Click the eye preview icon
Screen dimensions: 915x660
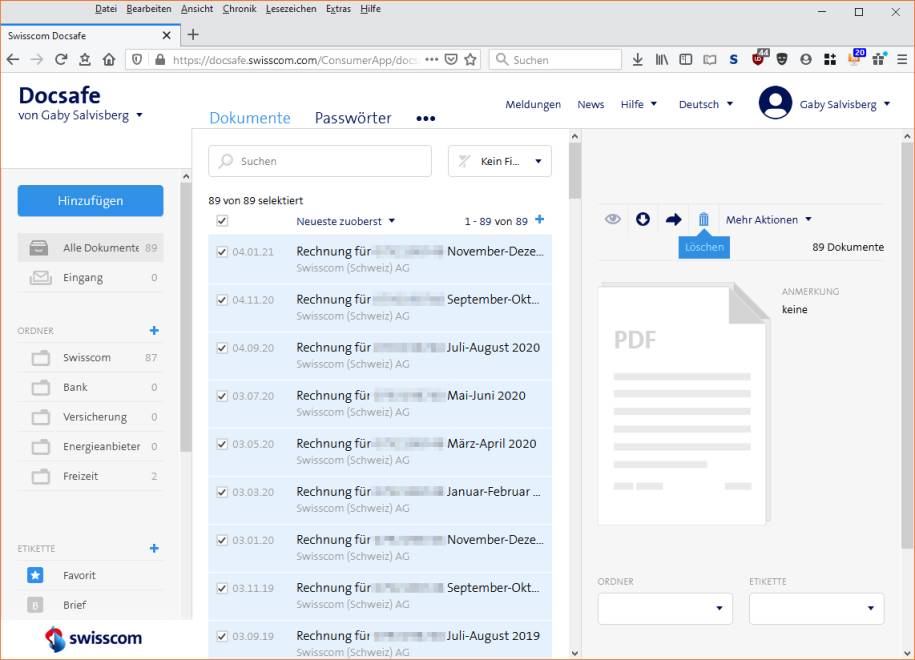coord(612,219)
